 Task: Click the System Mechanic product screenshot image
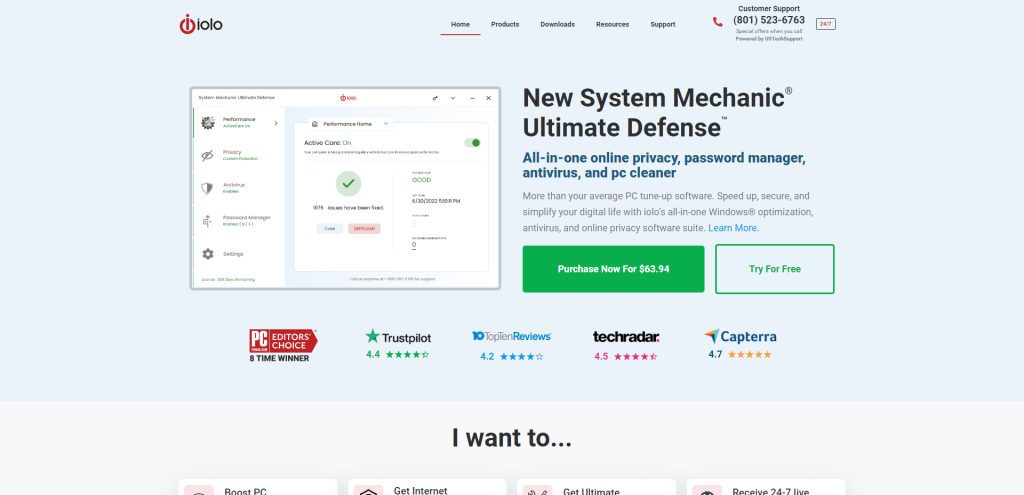(x=345, y=188)
